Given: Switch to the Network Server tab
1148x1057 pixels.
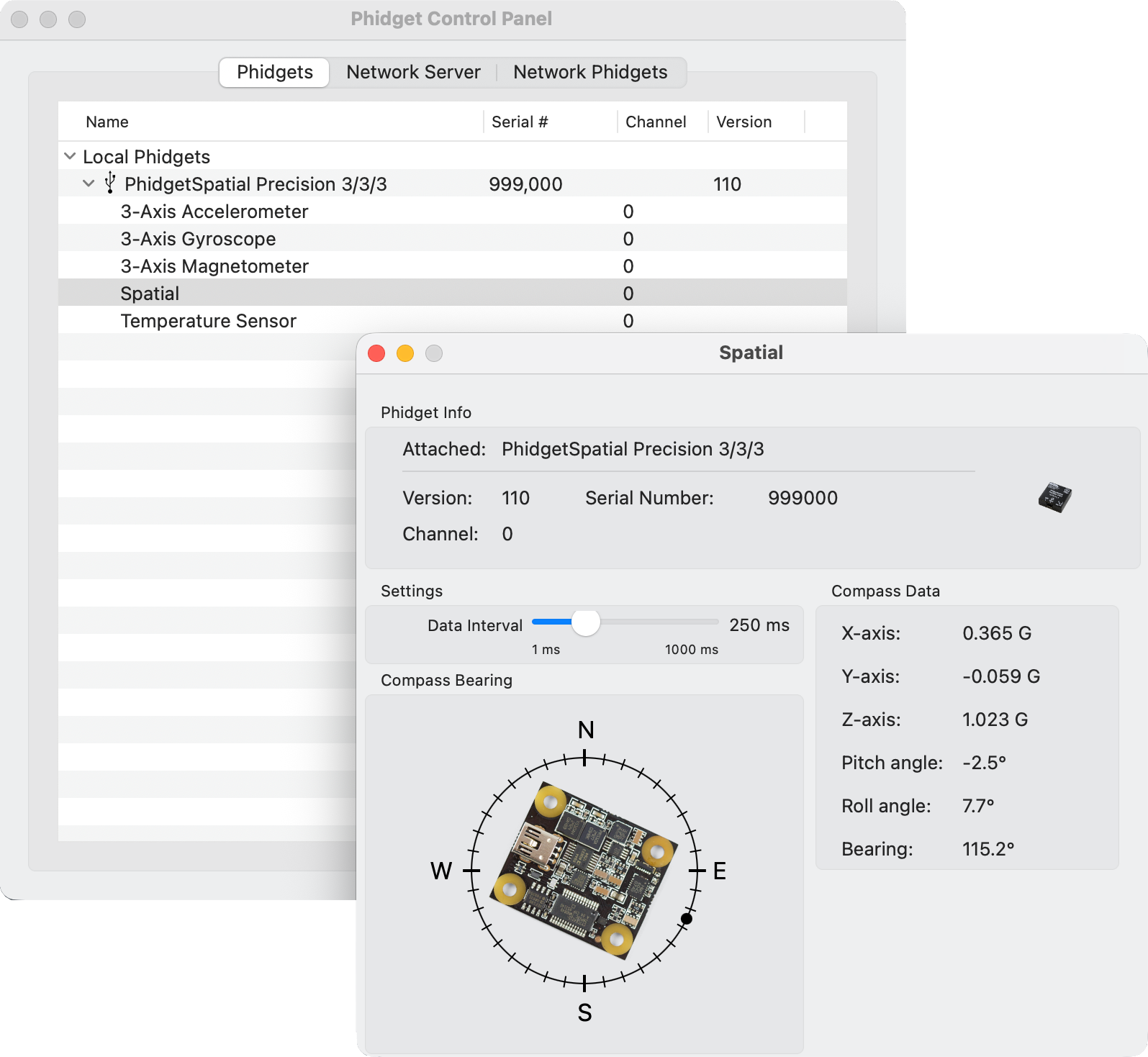Looking at the screenshot, I should [413, 73].
